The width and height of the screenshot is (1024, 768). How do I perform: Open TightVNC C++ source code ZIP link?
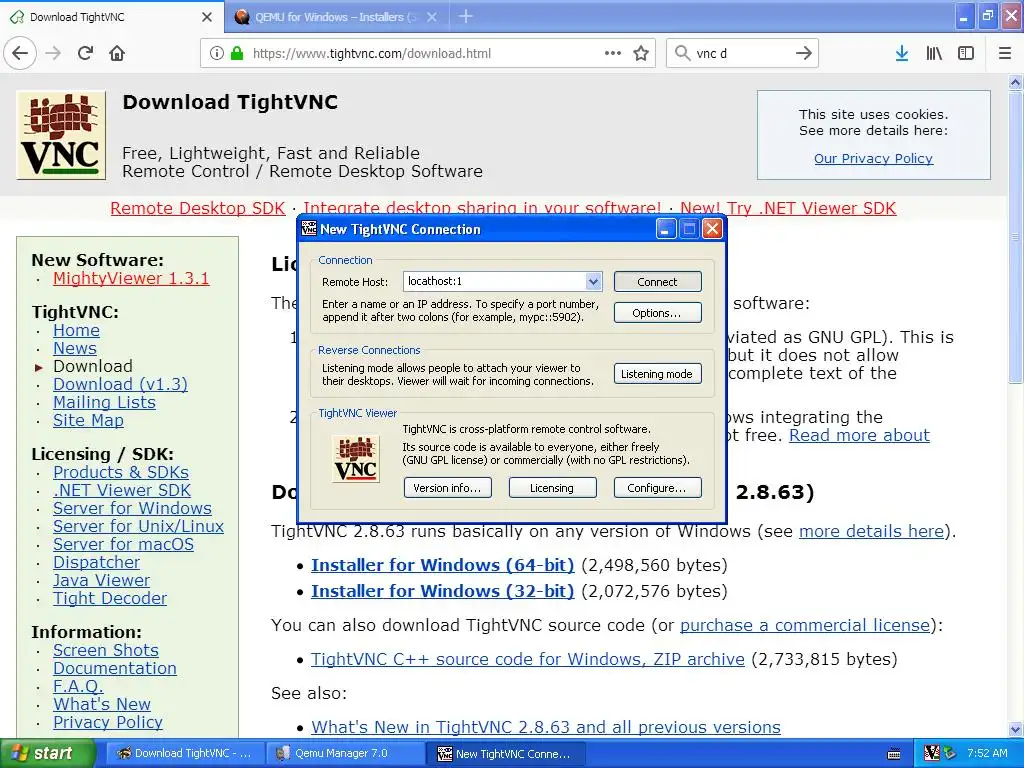point(528,659)
